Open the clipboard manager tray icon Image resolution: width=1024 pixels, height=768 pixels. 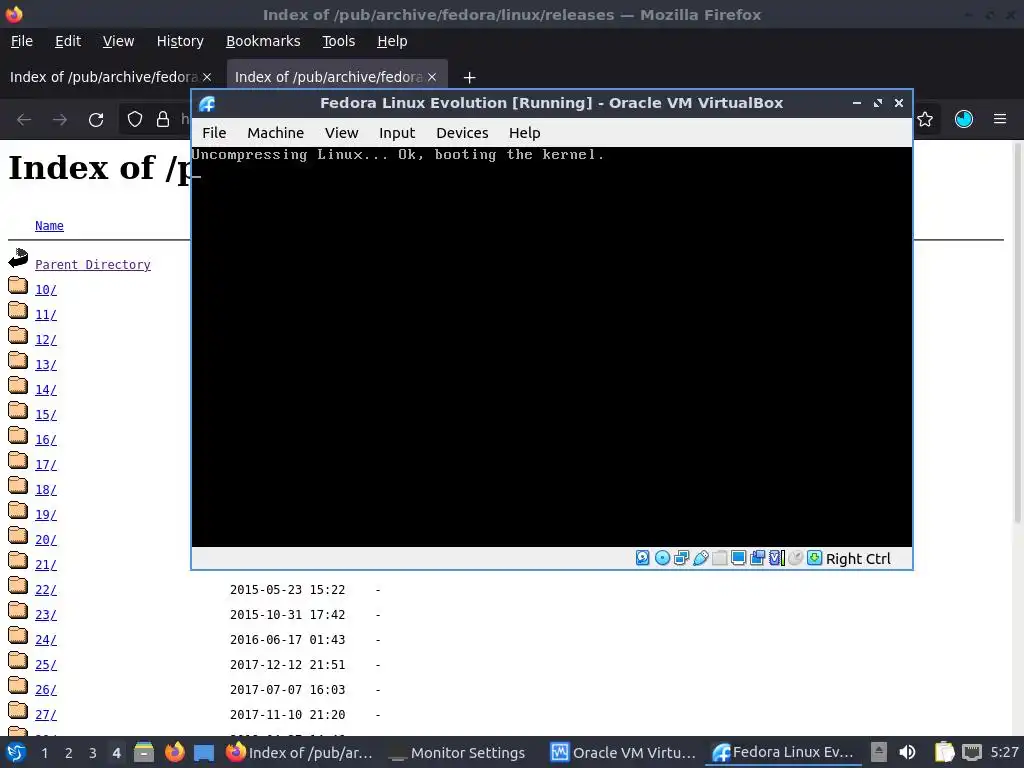click(944, 752)
